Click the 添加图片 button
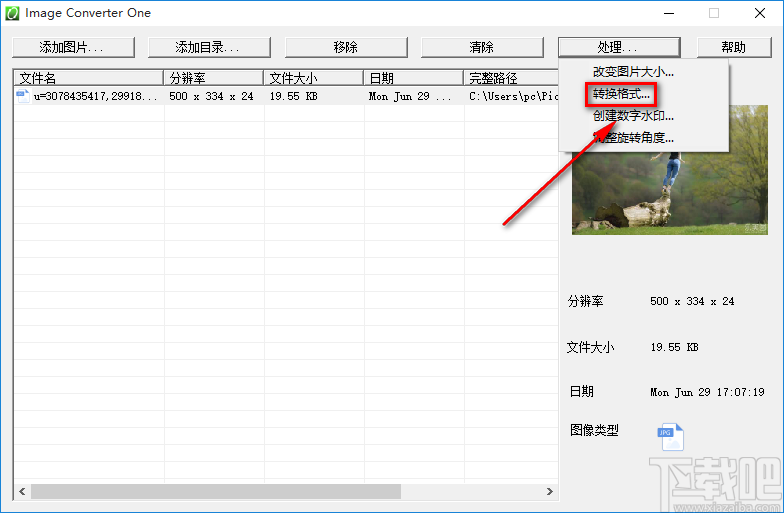The width and height of the screenshot is (784, 513). (x=73, y=48)
